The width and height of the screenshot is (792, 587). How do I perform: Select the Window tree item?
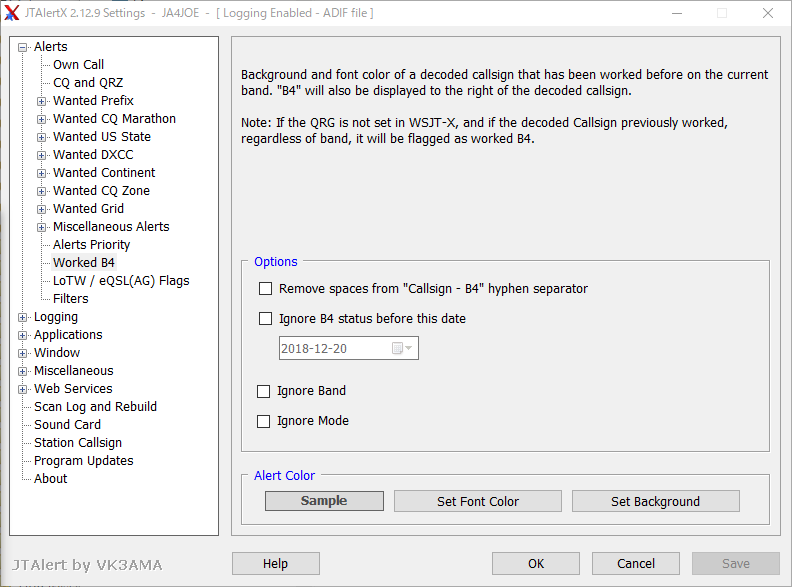tap(57, 353)
